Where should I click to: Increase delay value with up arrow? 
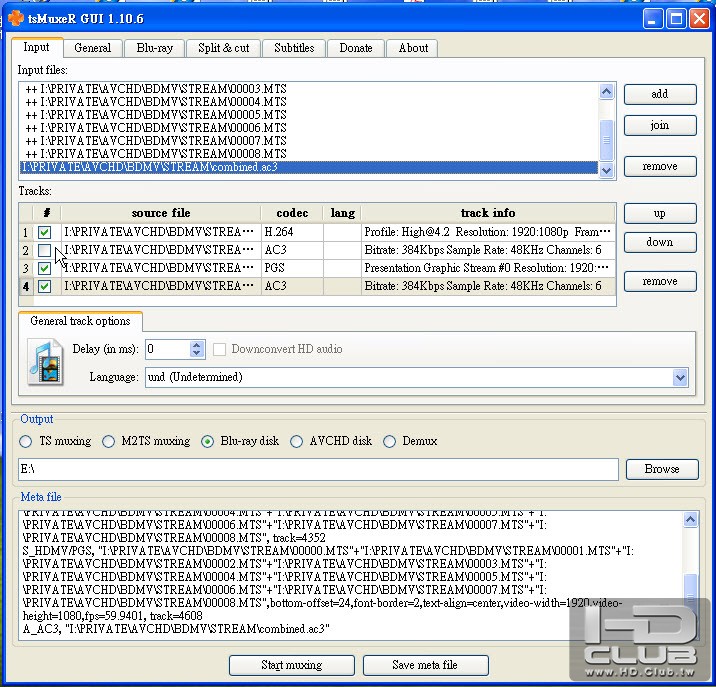tap(197, 345)
